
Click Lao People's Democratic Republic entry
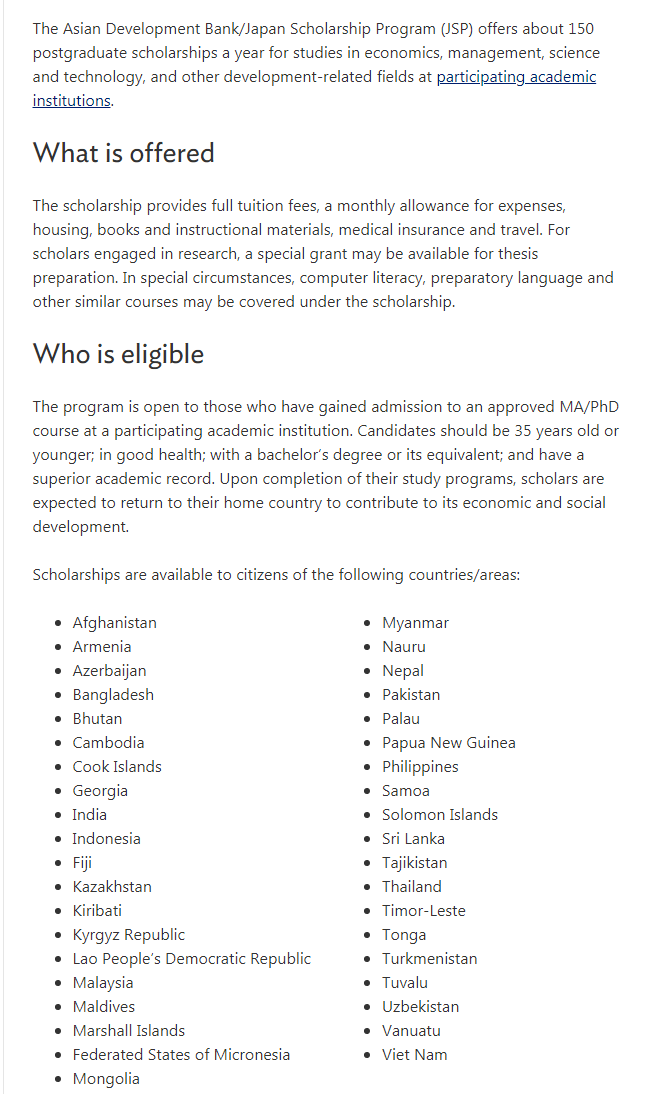192,958
